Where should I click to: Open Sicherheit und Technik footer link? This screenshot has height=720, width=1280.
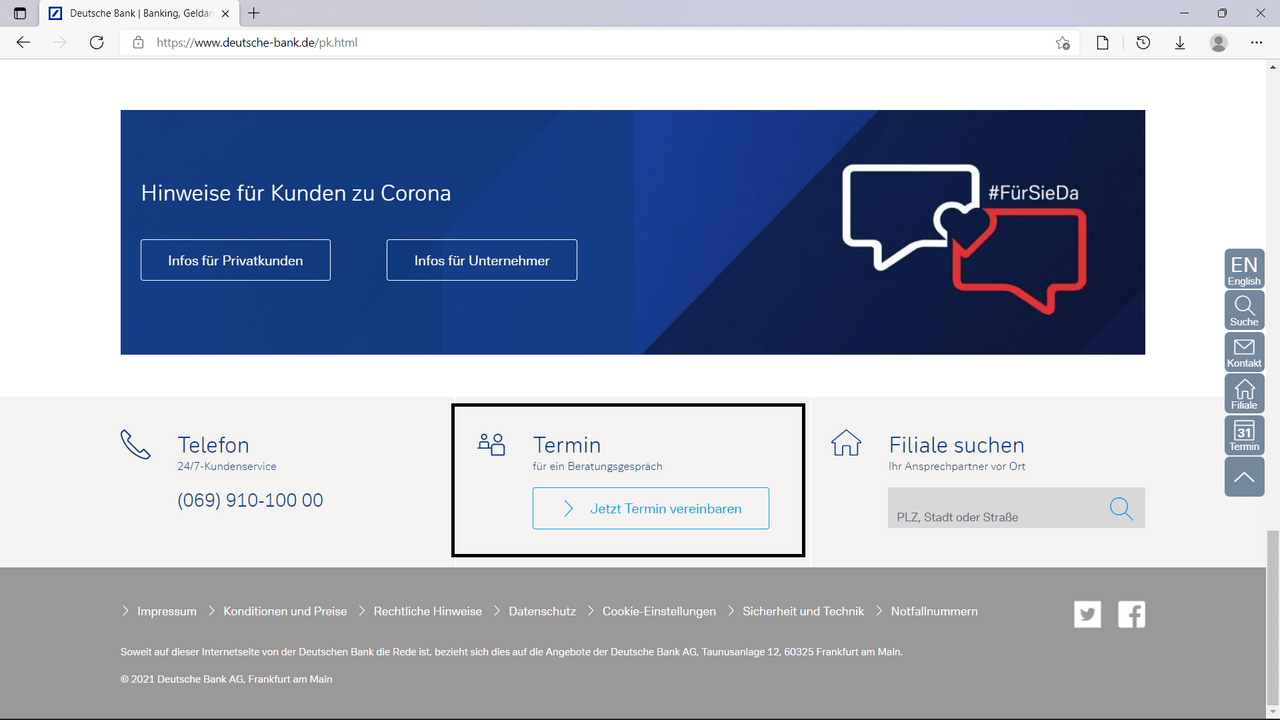click(x=803, y=611)
